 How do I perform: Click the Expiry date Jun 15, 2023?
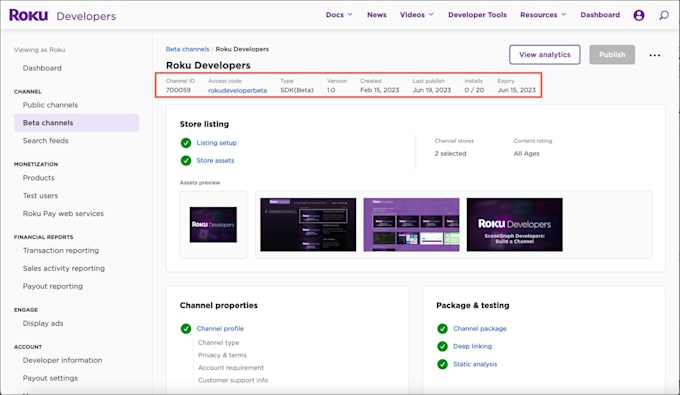pyautogui.click(x=517, y=90)
